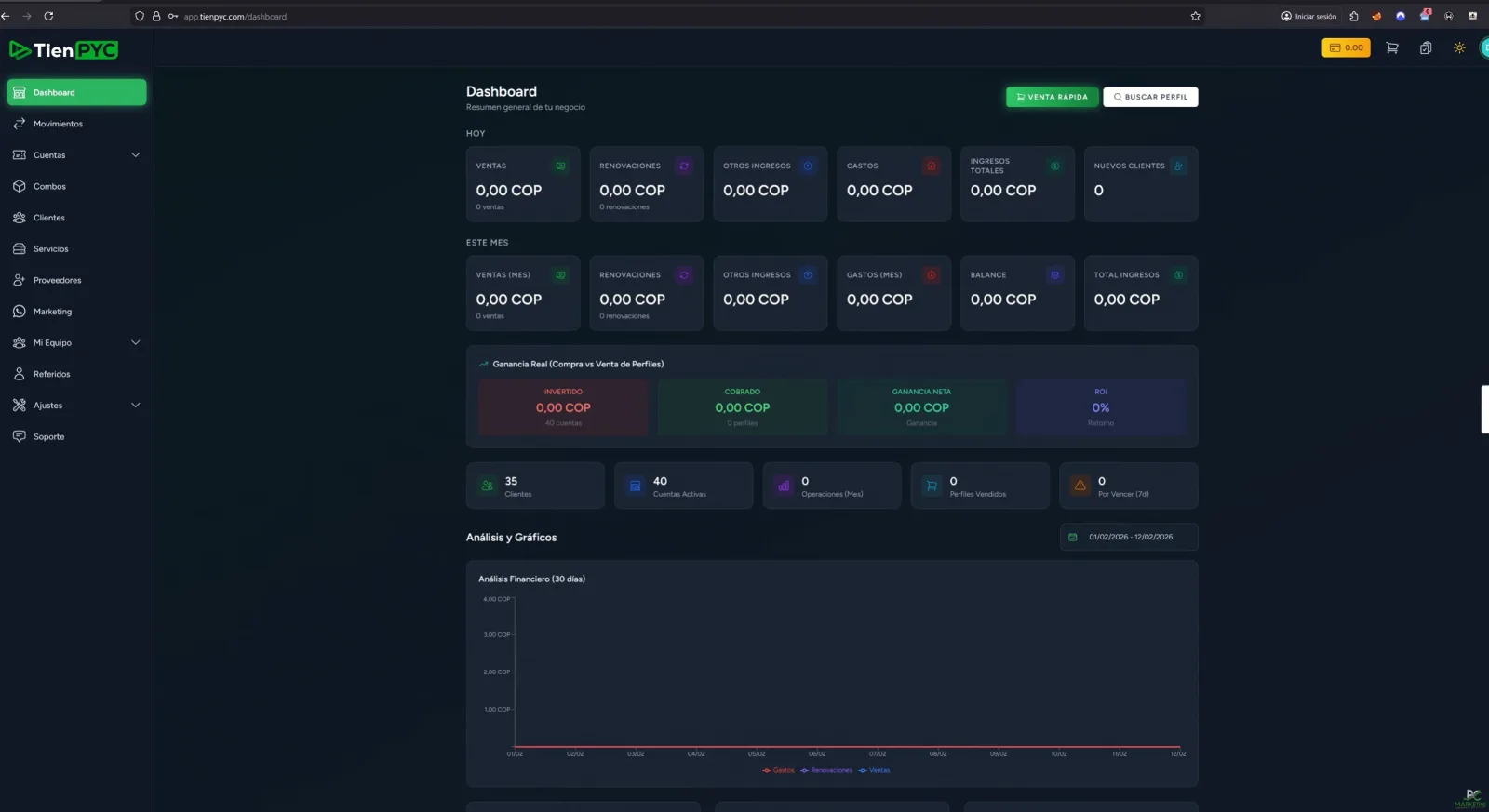
Task: Click Iniciar sesión in the browser toolbar
Action: [x=1308, y=16]
